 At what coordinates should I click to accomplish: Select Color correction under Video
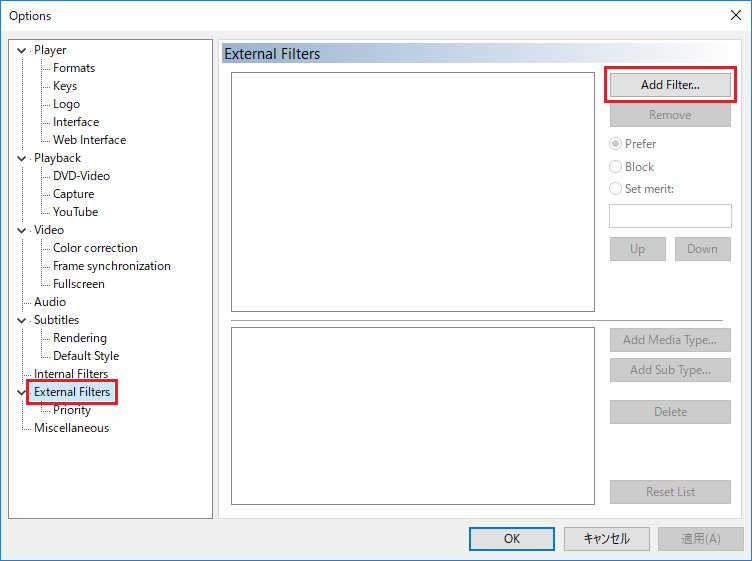pos(95,248)
